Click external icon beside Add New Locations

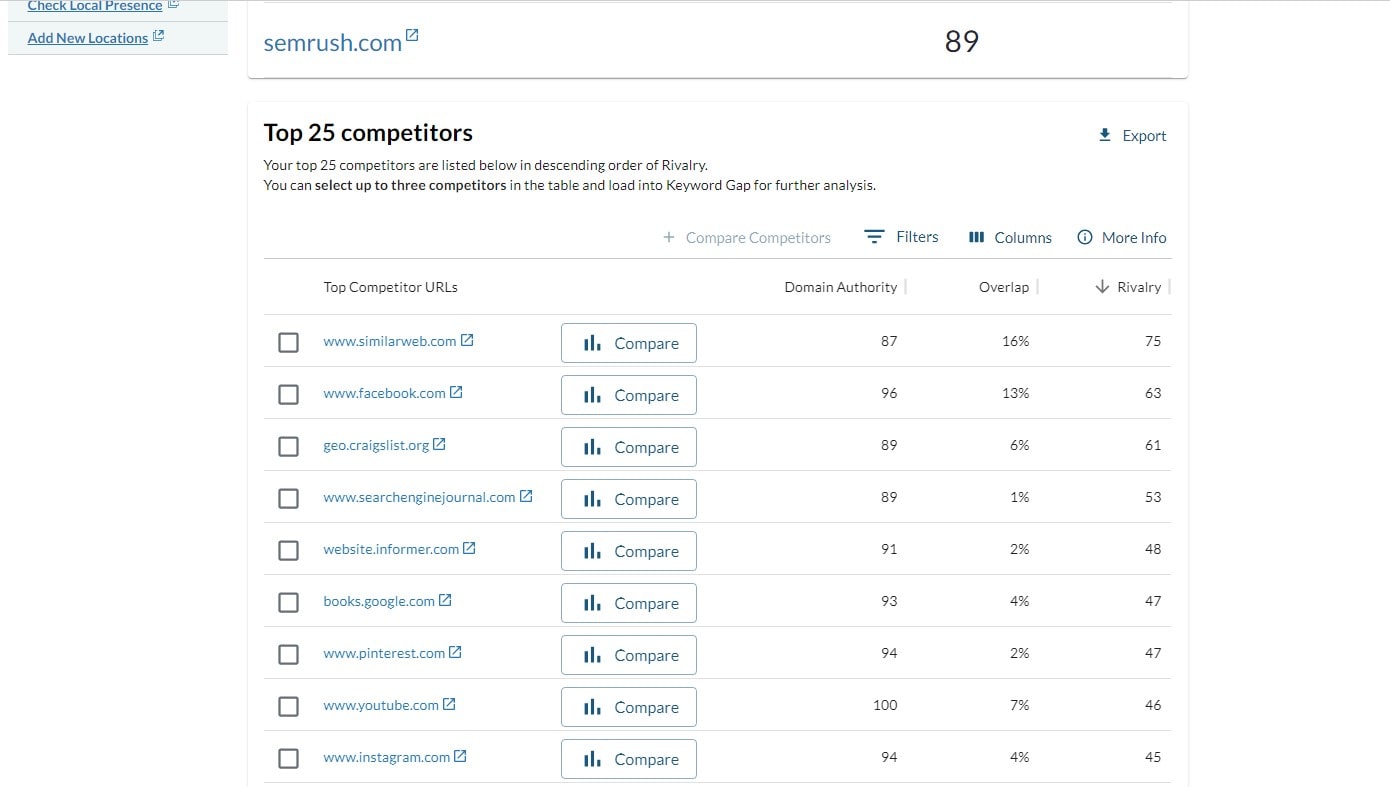pyautogui.click(x=158, y=37)
